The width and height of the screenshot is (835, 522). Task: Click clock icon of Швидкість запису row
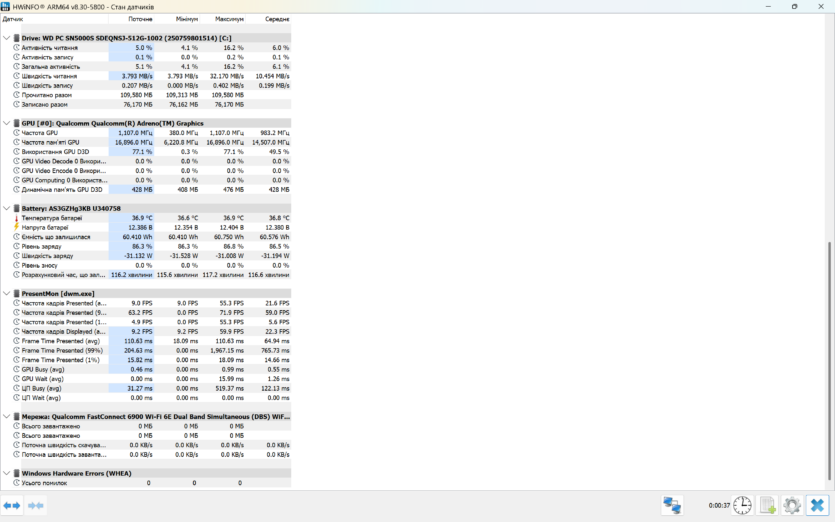(17, 85)
